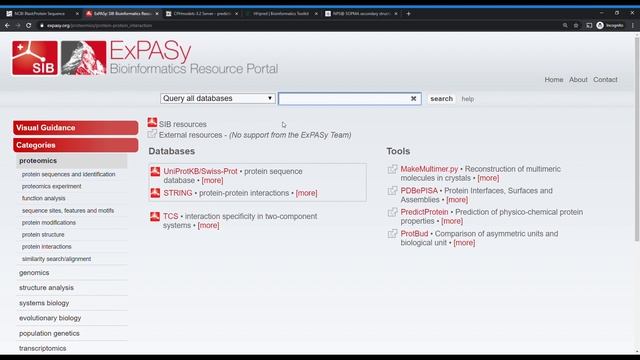The image size is (640, 360).
Task: Open a new browser tab
Action: point(408,13)
